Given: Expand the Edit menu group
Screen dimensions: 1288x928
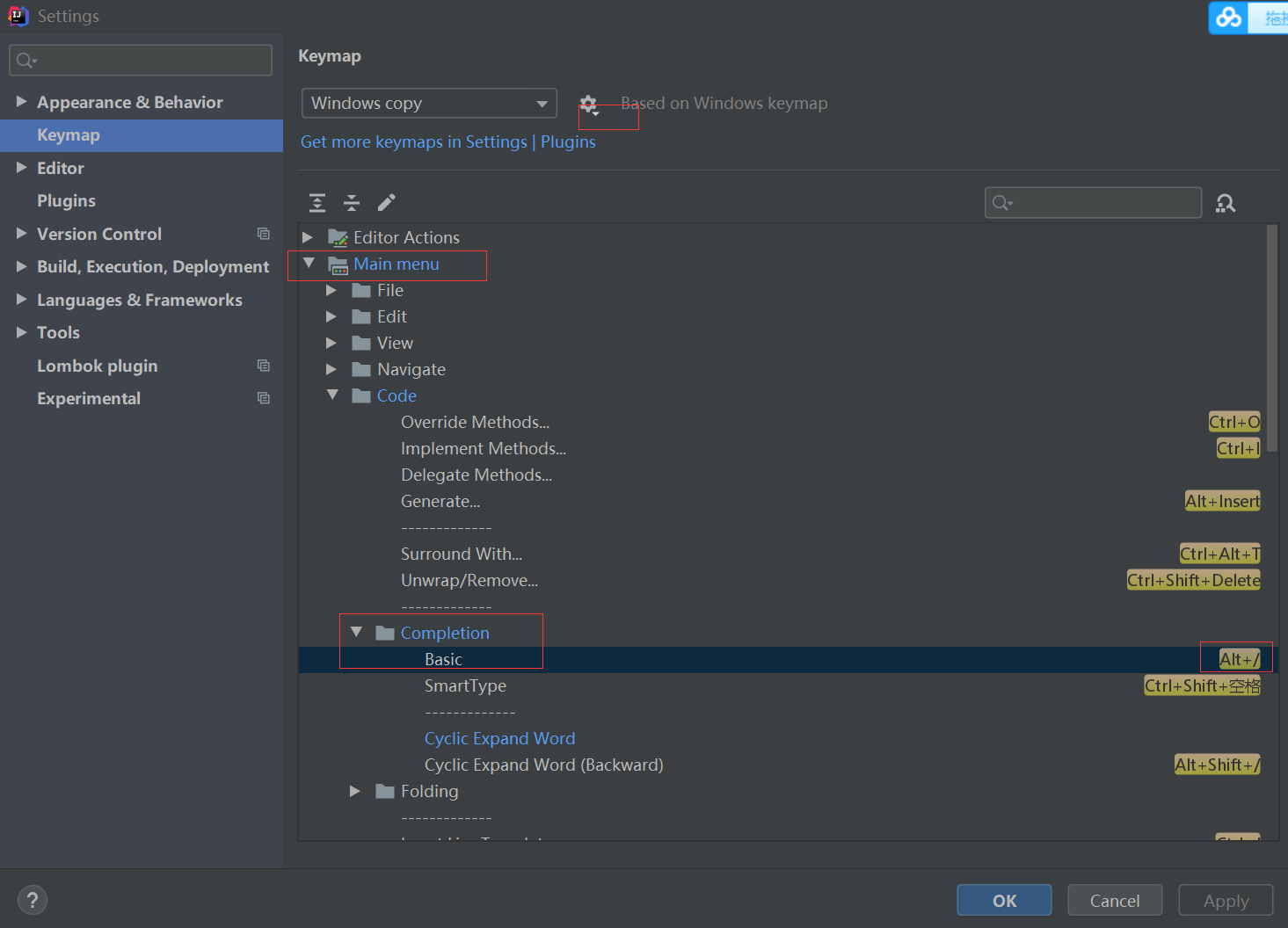Looking at the screenshot, I should 331,316.
